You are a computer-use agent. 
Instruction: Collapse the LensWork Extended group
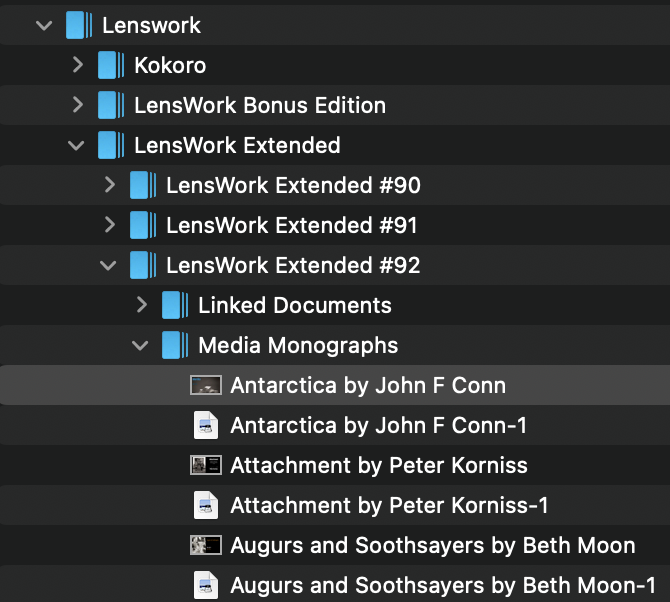[x=76, y=145]
